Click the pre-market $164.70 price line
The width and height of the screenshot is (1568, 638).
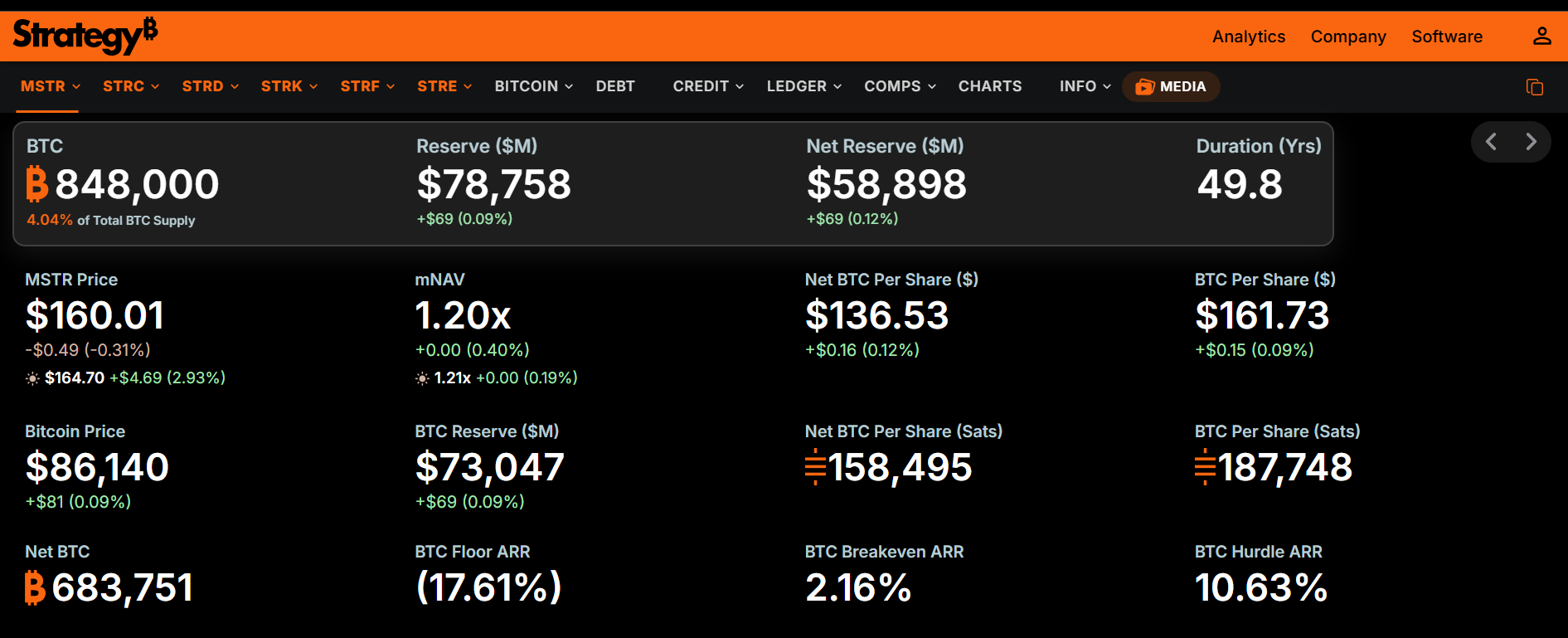click(125, 377)
